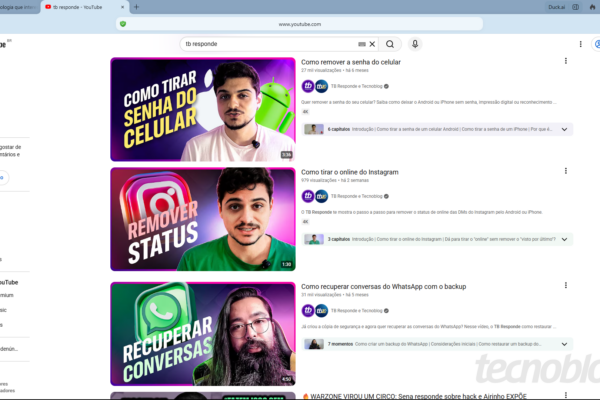Click the 'RECUPERAR CONVERSAS' WhatsApp thumbnail
600x400 pixels.
coord(203,334)
